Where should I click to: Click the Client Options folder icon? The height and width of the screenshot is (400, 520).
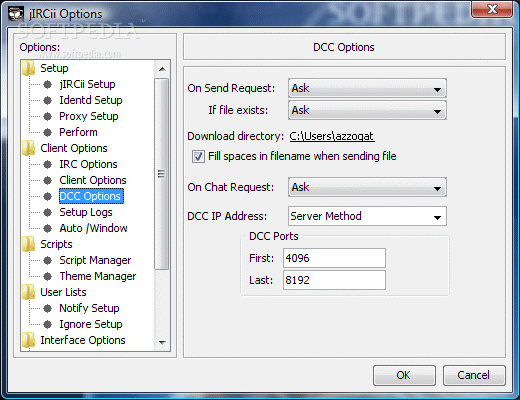(x=28, y=148)
